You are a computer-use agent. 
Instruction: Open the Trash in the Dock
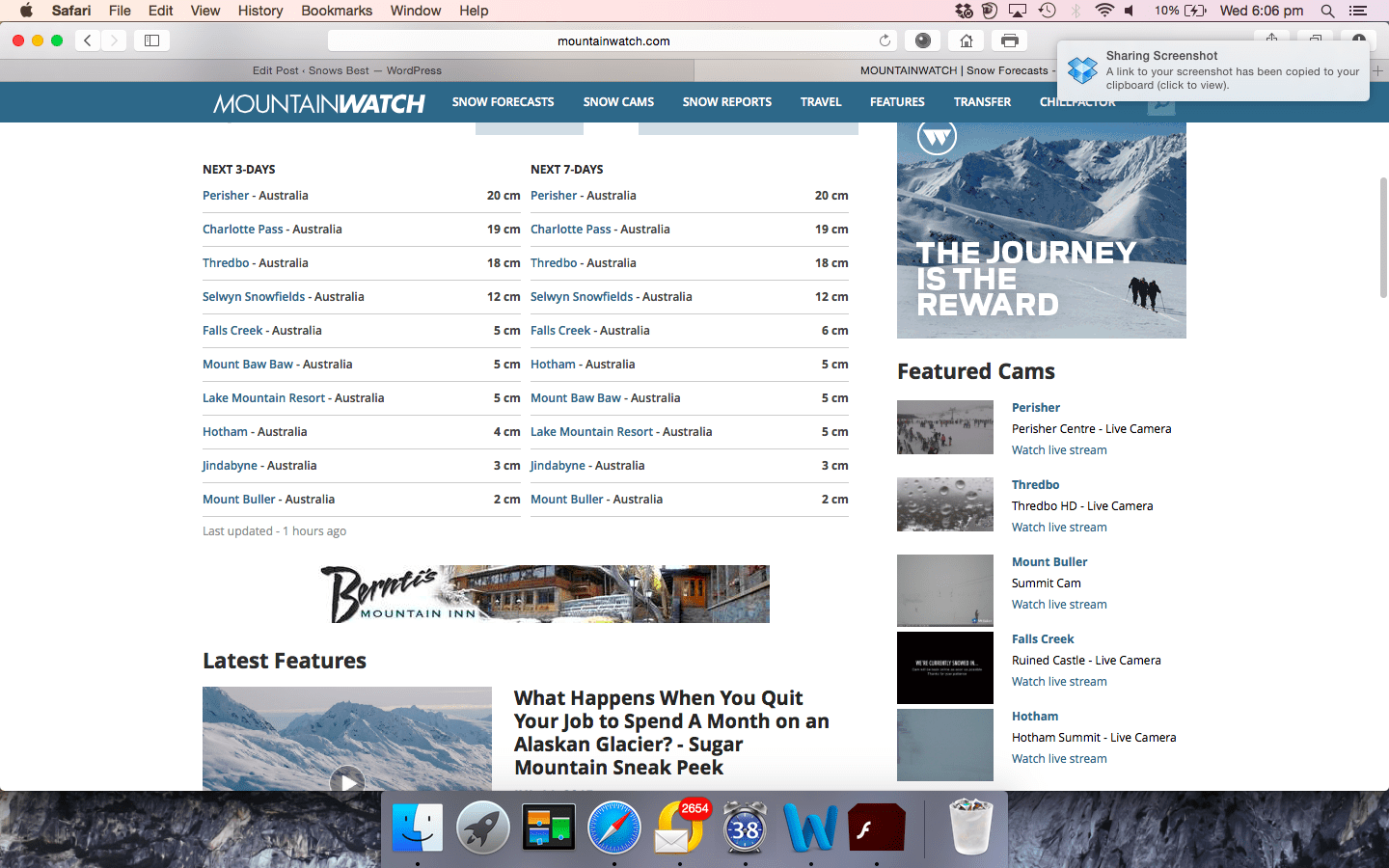click(x=970, y=827)
